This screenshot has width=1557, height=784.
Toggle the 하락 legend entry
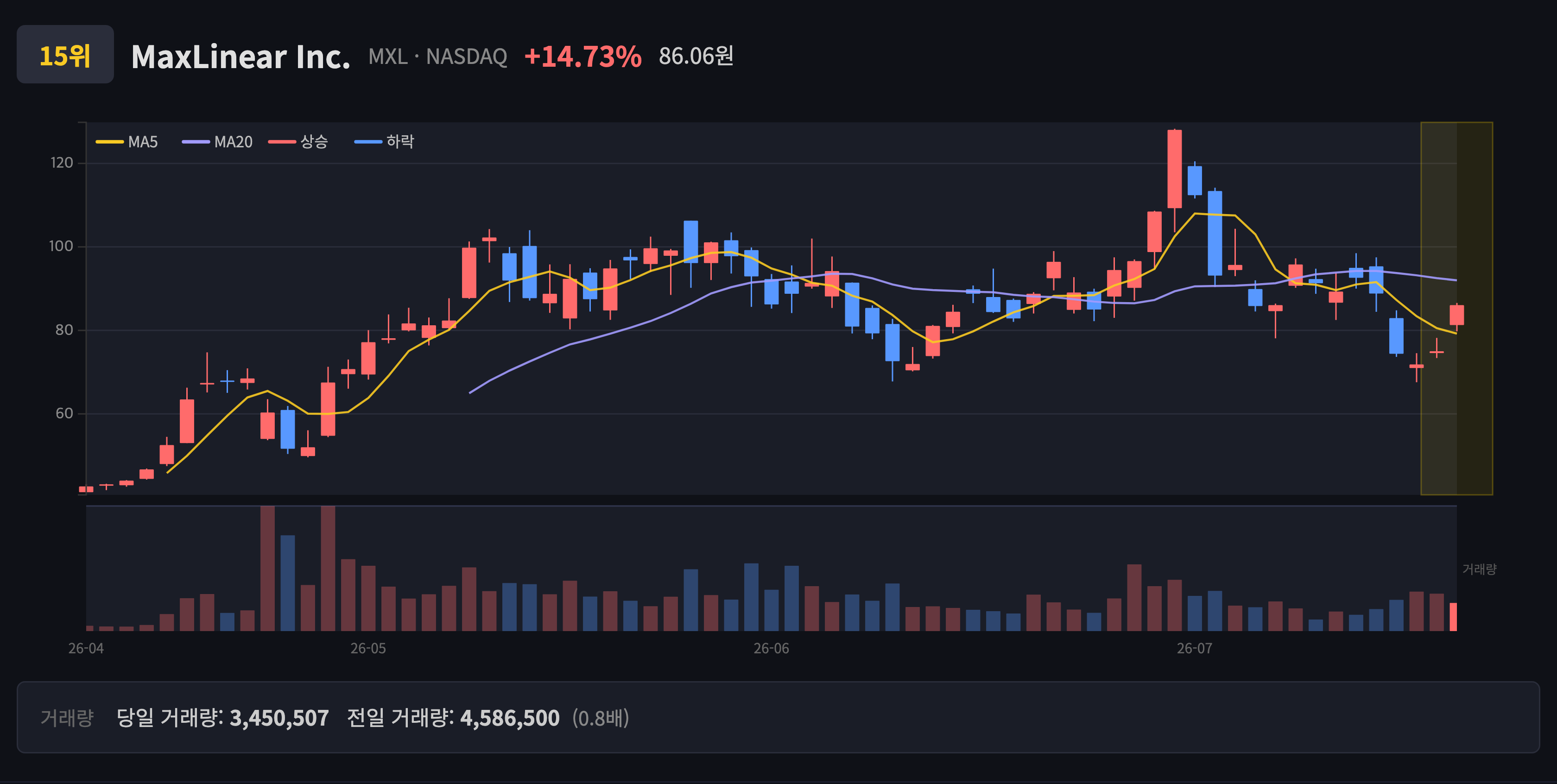click(x=385, y=142)
